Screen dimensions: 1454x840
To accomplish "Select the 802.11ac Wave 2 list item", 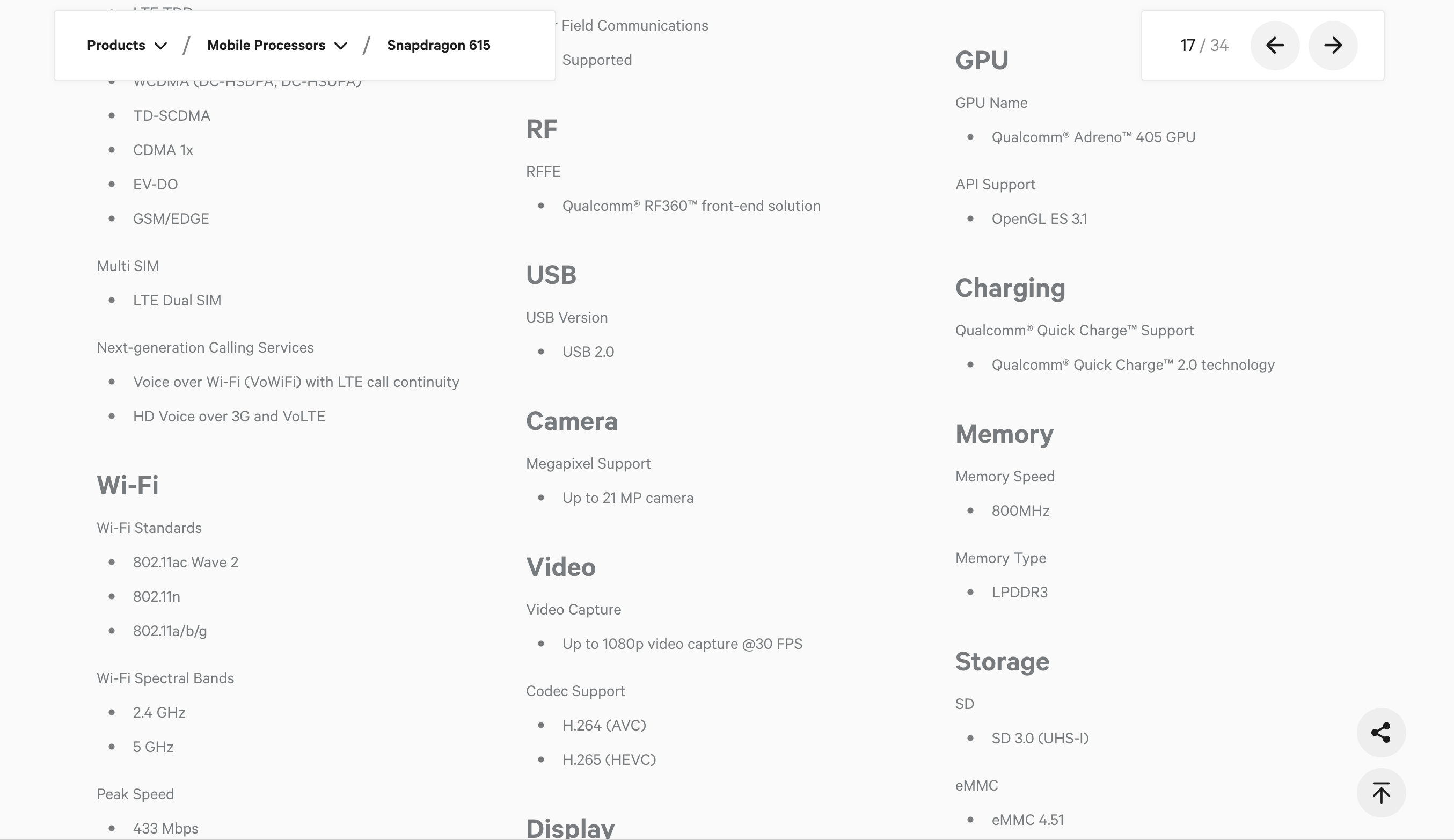I will tap(186, 563).
